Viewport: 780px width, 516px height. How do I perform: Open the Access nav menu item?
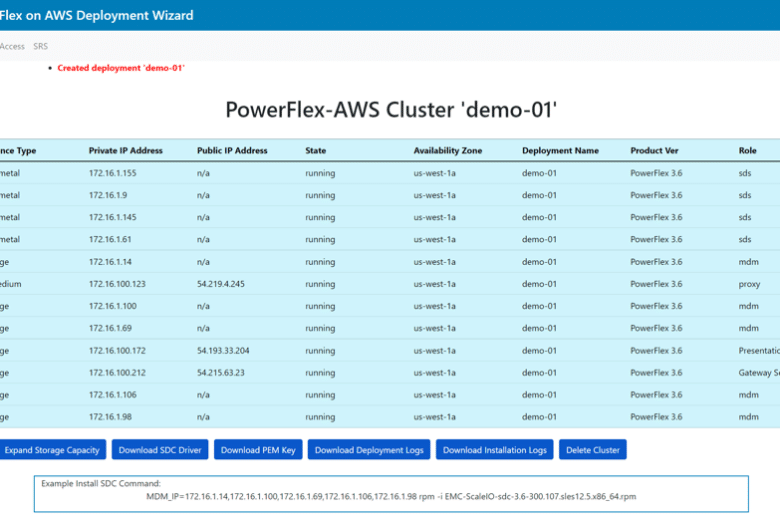(12, 46)
